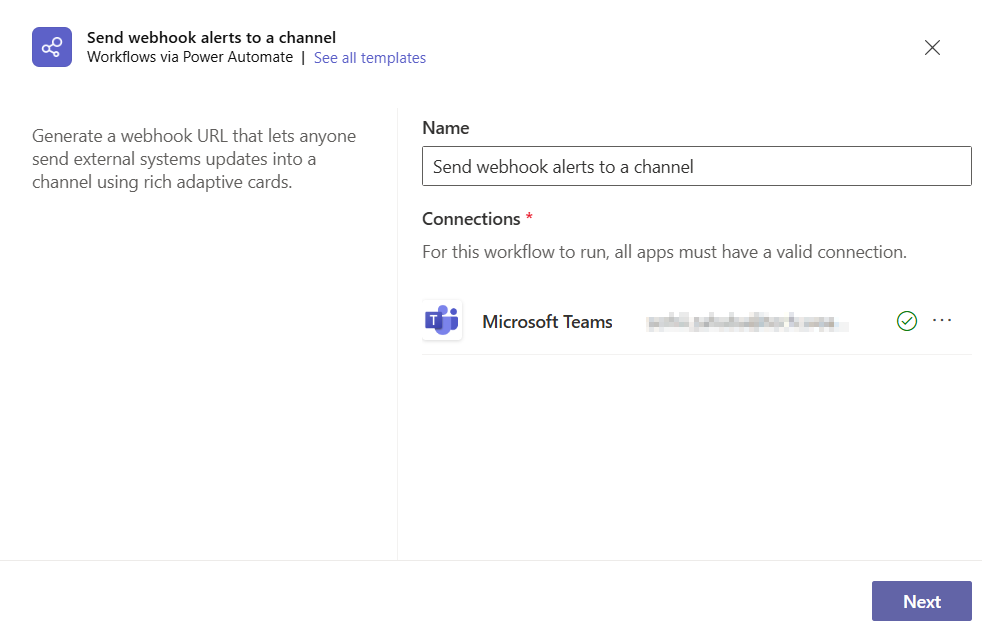Image resolution: width=982 pixels, height=633 pixels.
Task: Dismiss the template dialog with the X
Action: click(x=932, y=47)
